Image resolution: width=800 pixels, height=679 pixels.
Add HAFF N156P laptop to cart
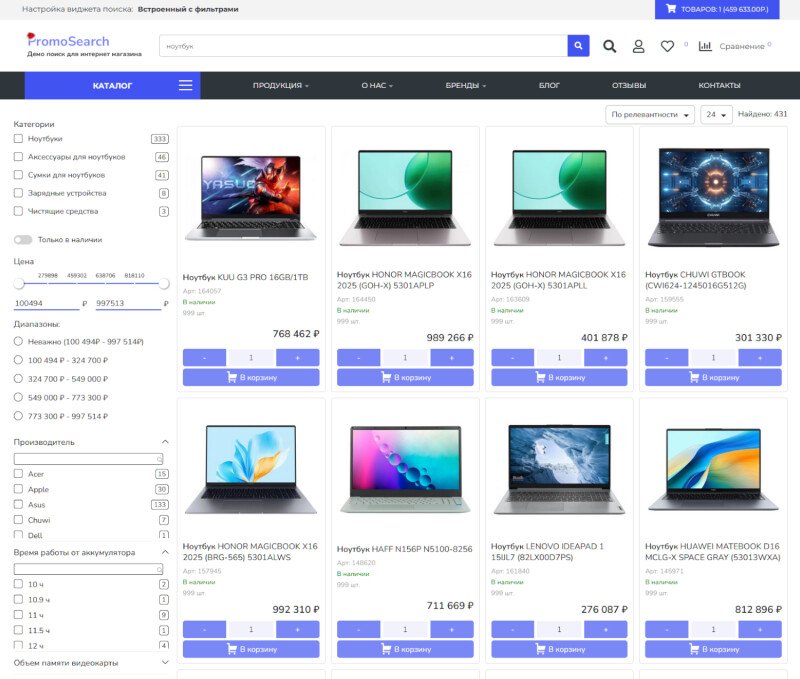(404, 648)
